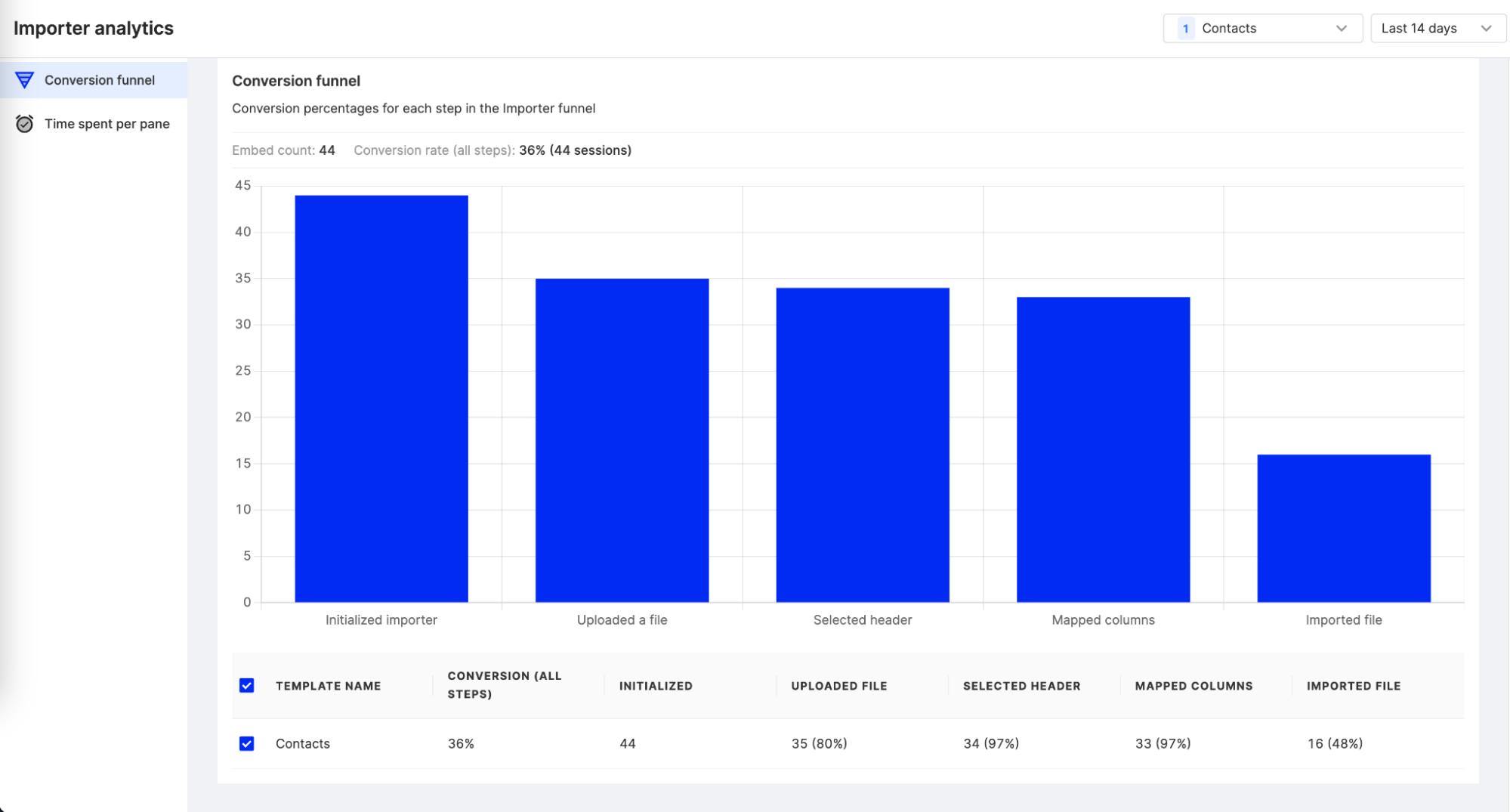The width and height of the screenshot is (1510, 812).
Task: Click the Conversion (All Steps) column header
Action: click(x=505, y=685)
